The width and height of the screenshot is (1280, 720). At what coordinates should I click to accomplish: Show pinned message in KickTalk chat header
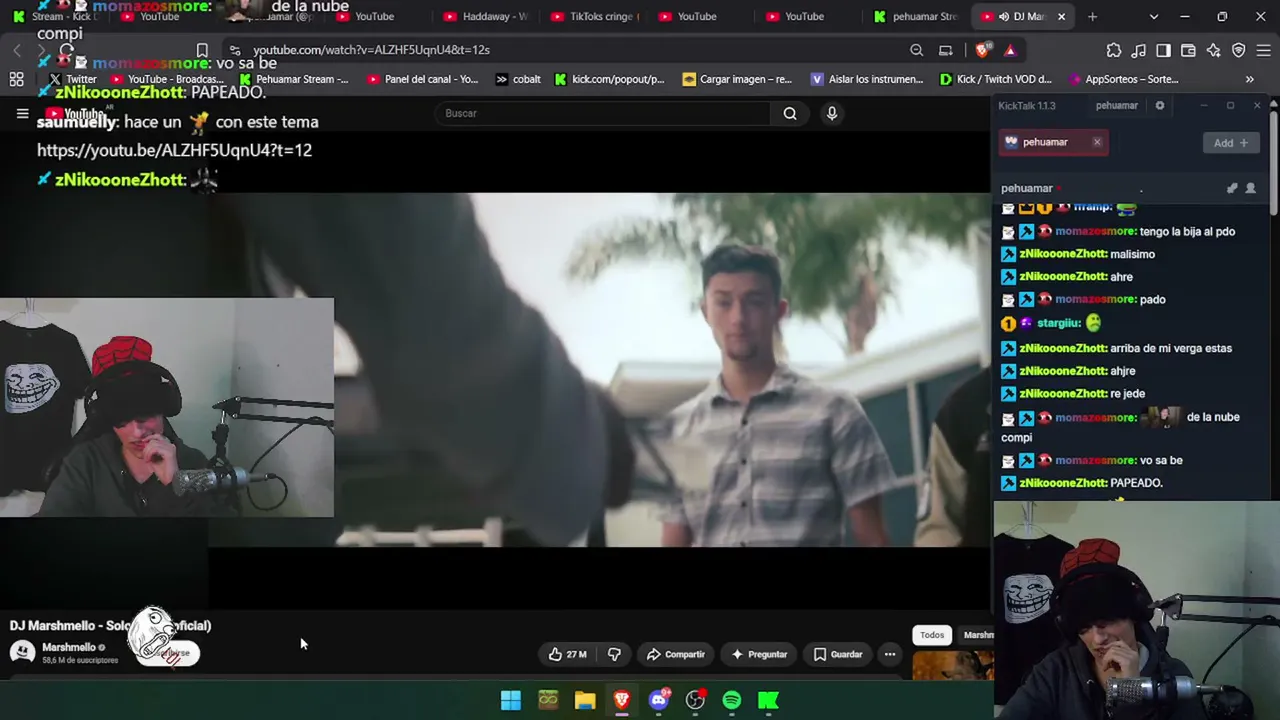pyautogui.click(x=1232, y=188)
